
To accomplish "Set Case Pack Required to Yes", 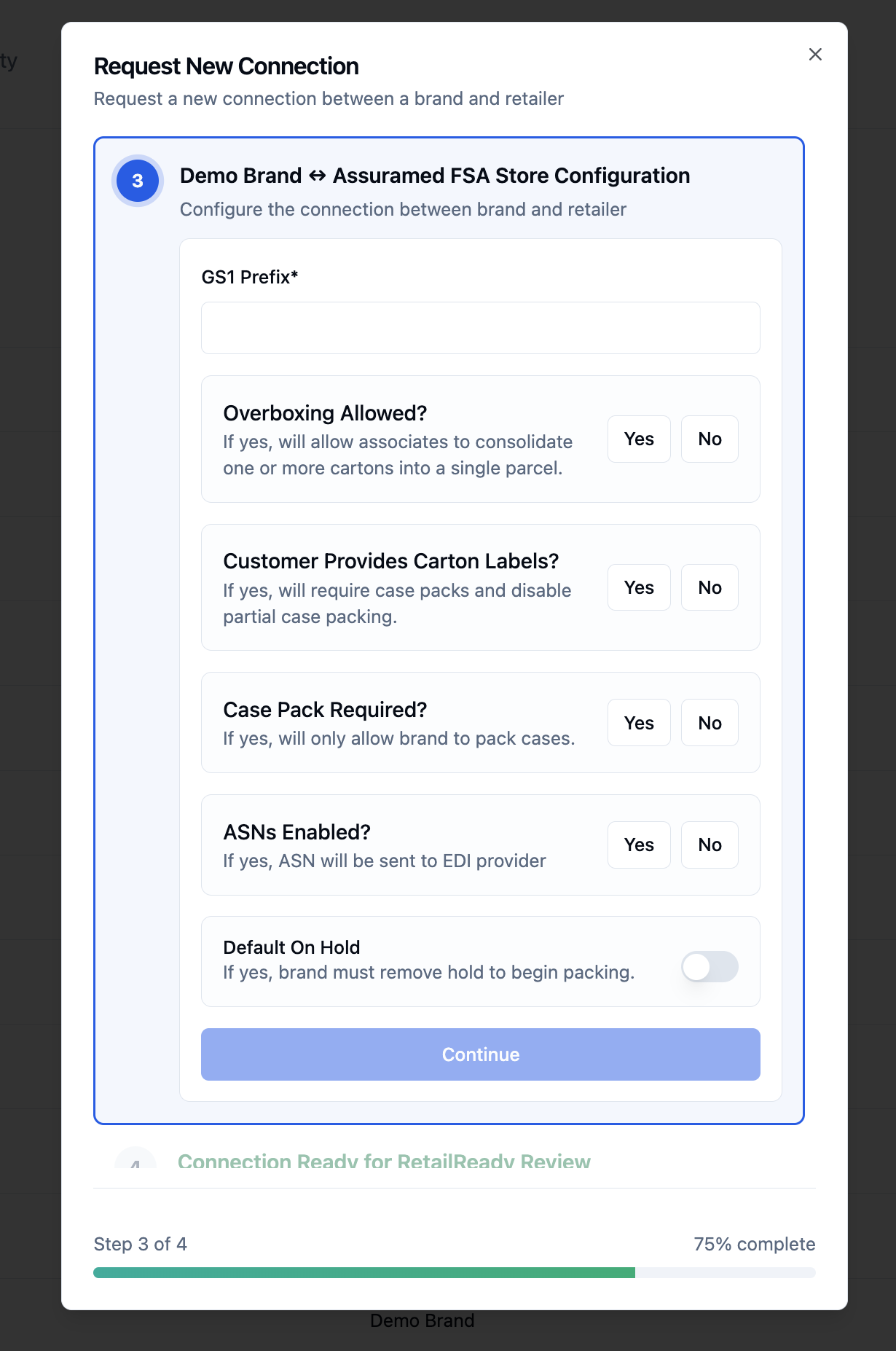I will 639,723.
